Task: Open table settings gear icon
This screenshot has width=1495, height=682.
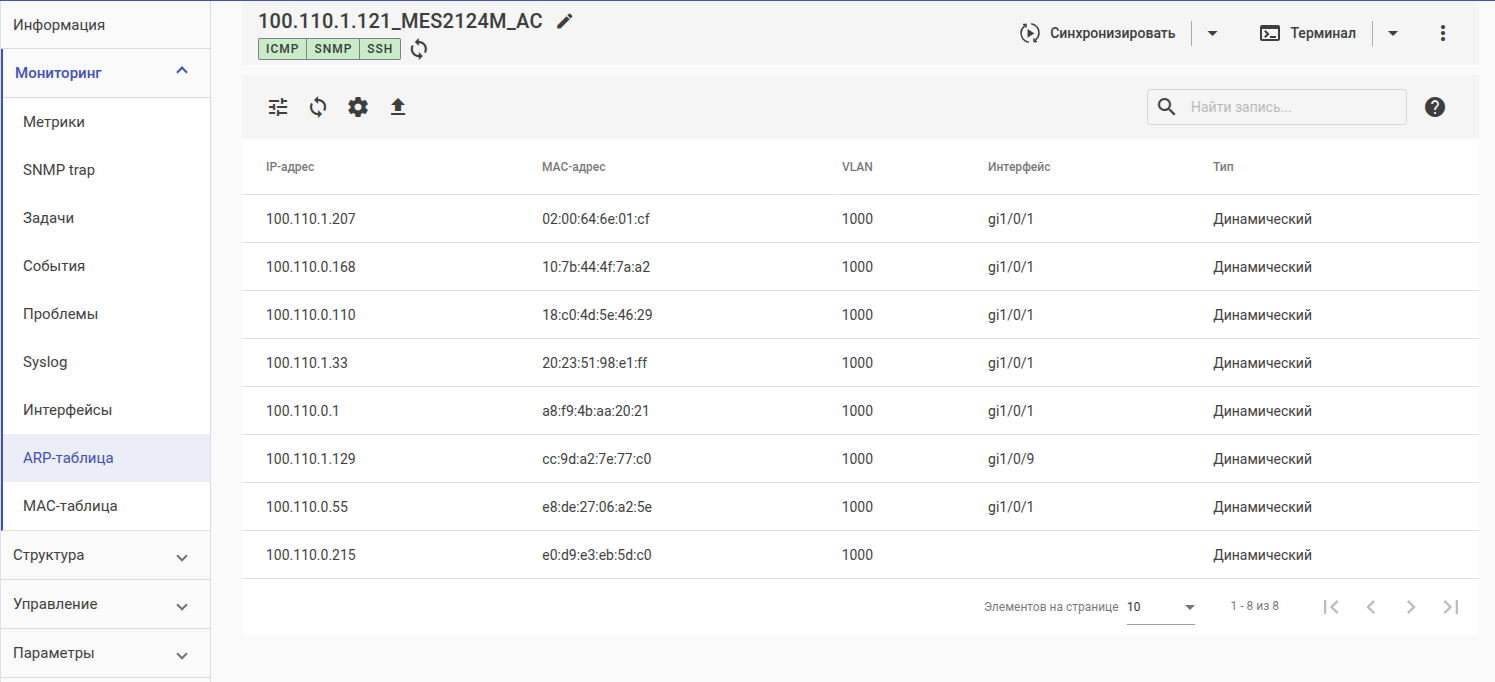Action: pos(358,107)
